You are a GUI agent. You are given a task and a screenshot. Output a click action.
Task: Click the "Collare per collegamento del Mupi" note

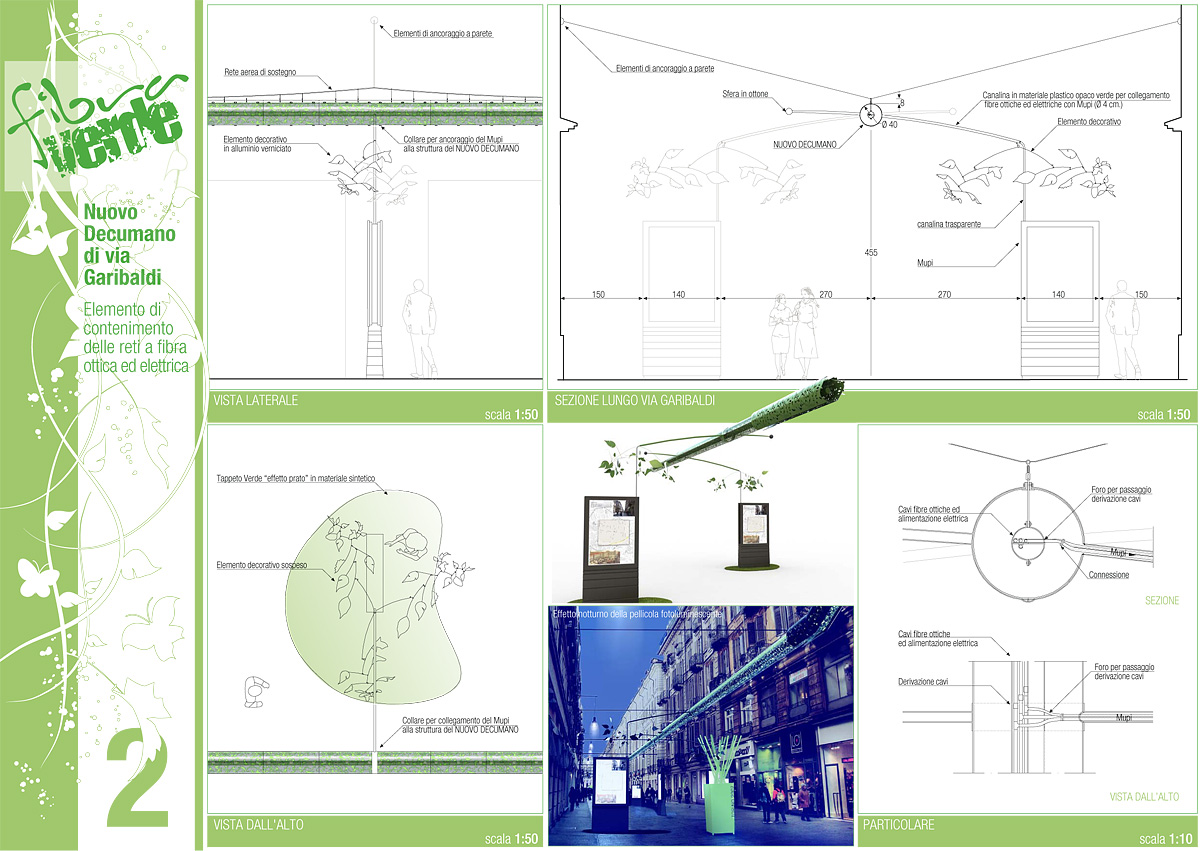click(x=459, y=724)
